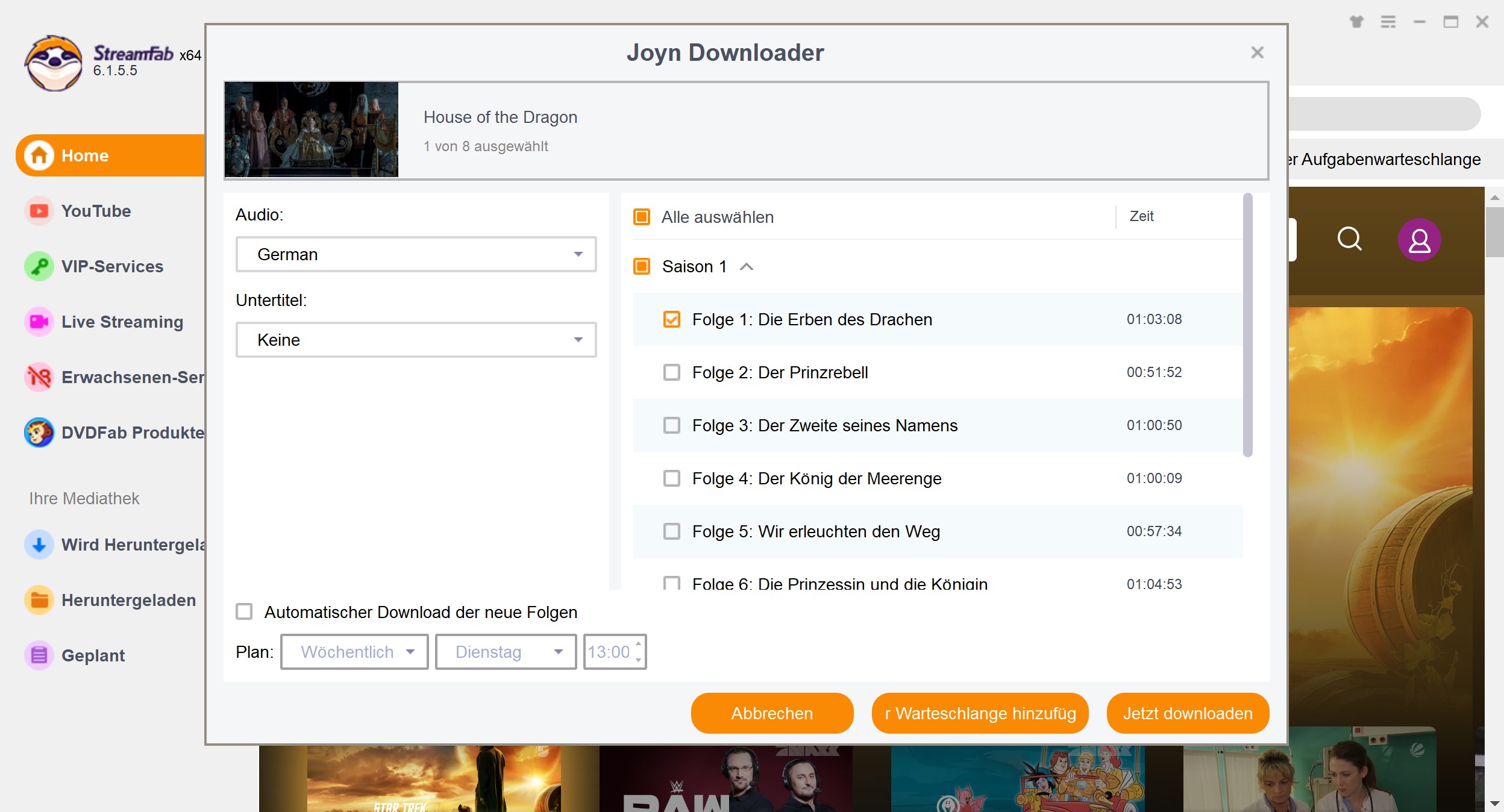Viewport: 1504px width, 812px height.
Task: Toggle Folge 1 Die Erben des Drachen checkbox
Action: (671, 319)
